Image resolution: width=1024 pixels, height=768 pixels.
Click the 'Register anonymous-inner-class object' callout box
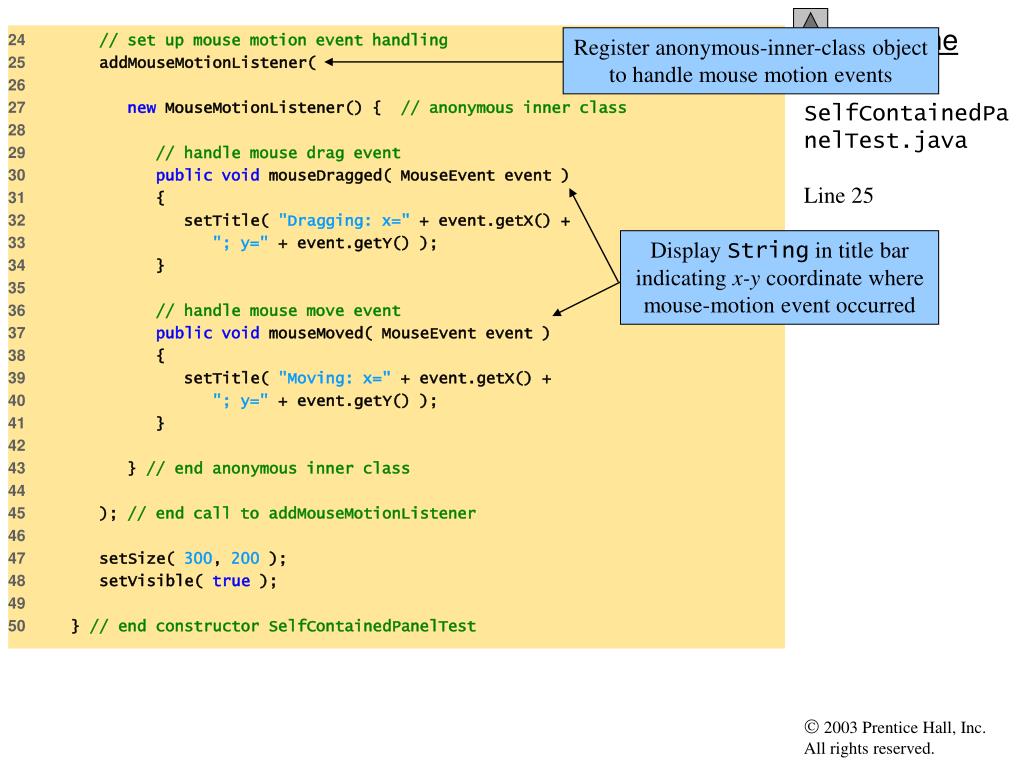click(751, 61)
